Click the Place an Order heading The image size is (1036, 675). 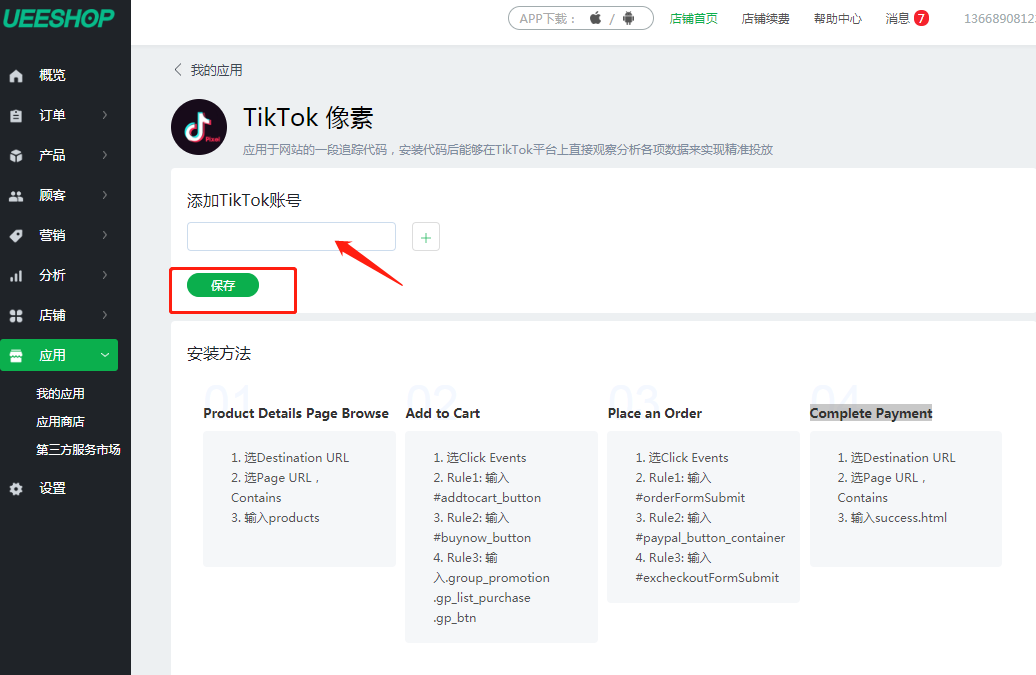coord(655,413)
